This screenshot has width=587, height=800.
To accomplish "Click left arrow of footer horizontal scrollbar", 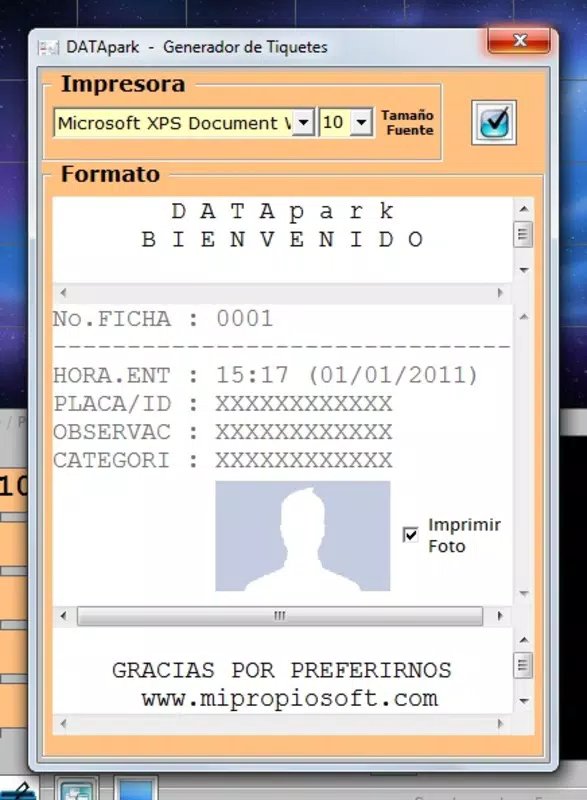I will click(x=63, y=723).
